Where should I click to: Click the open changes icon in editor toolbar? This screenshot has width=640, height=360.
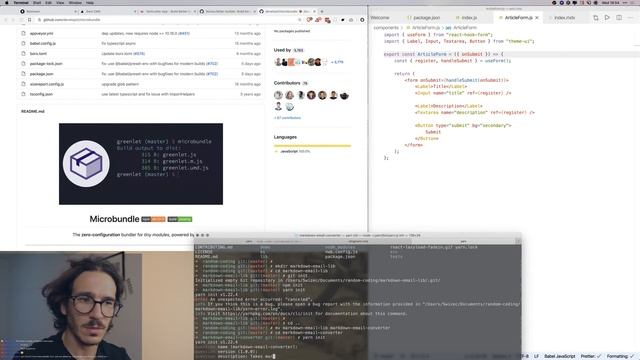tap(596, 18)
